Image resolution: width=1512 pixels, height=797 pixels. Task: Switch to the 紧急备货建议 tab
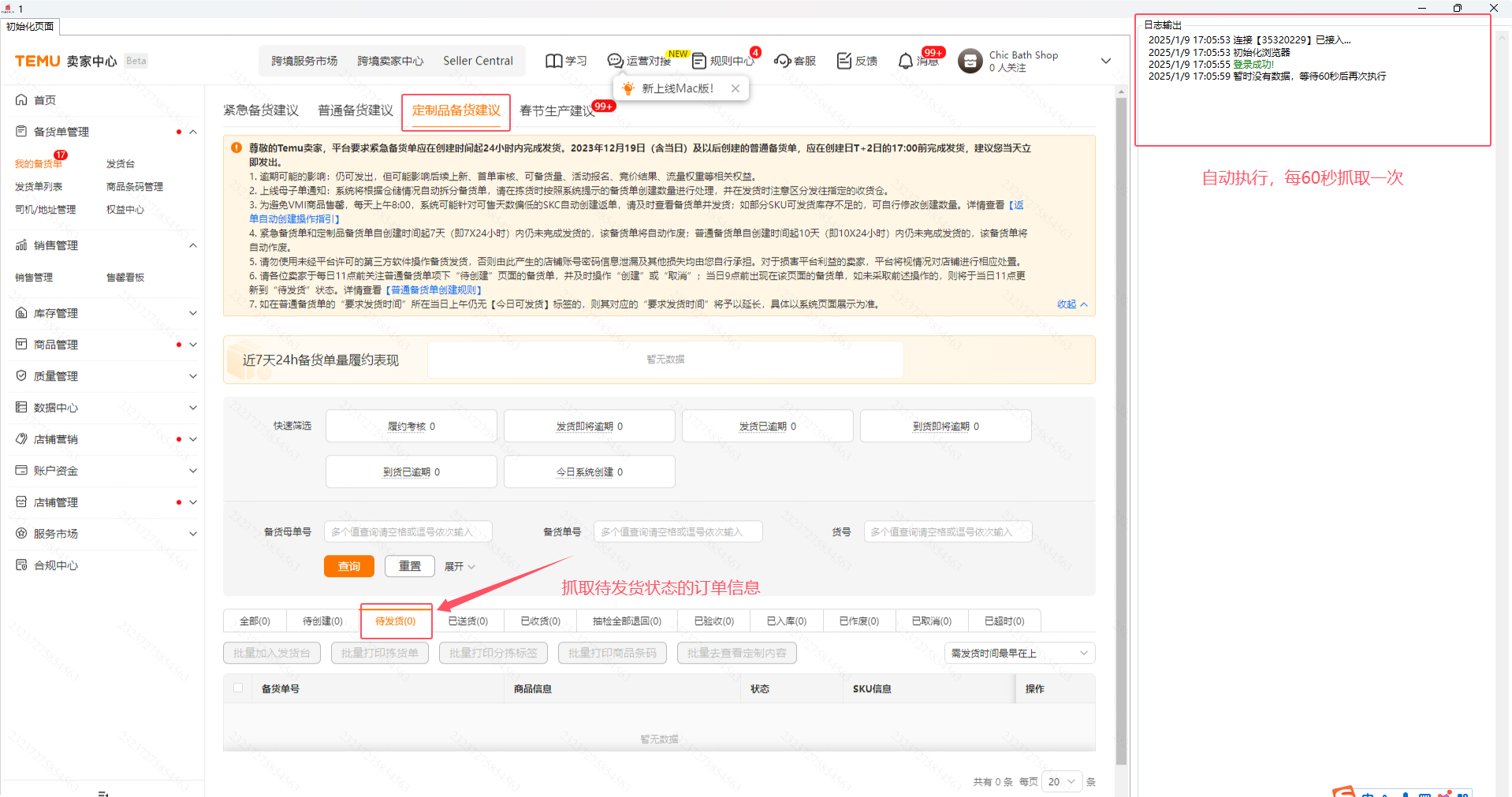pyautogui.click(x=261, y=110)
